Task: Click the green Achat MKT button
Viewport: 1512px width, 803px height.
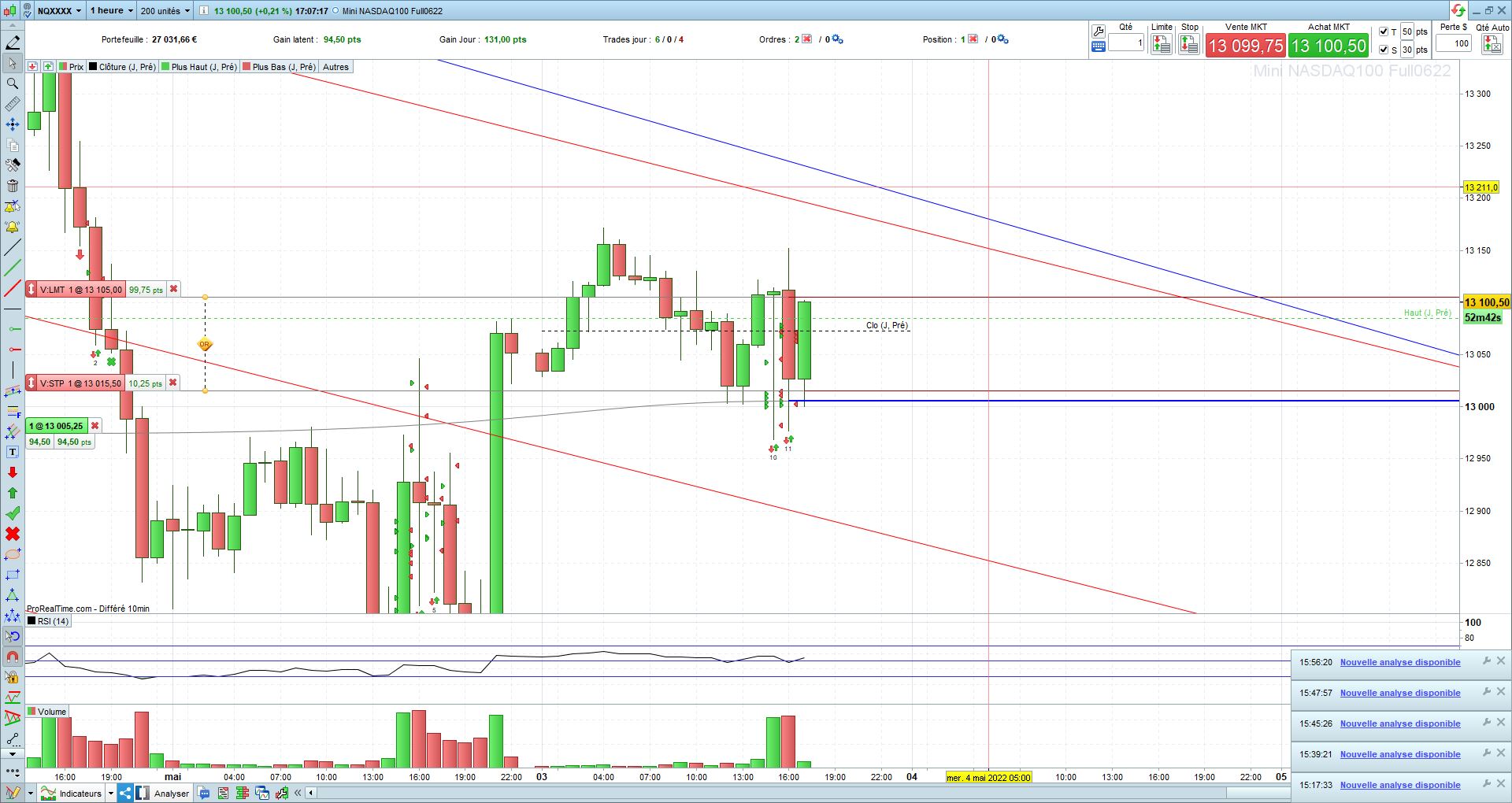Action: coord(1329,46)
